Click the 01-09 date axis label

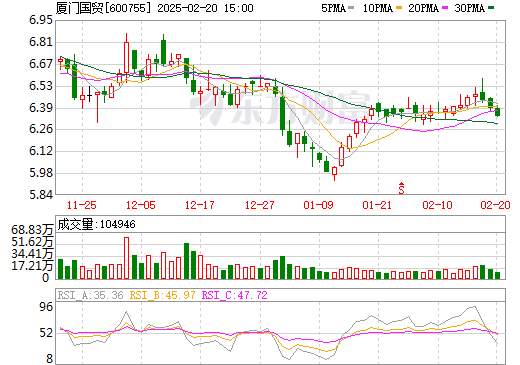pyautogui.click(x=318, y=205)
